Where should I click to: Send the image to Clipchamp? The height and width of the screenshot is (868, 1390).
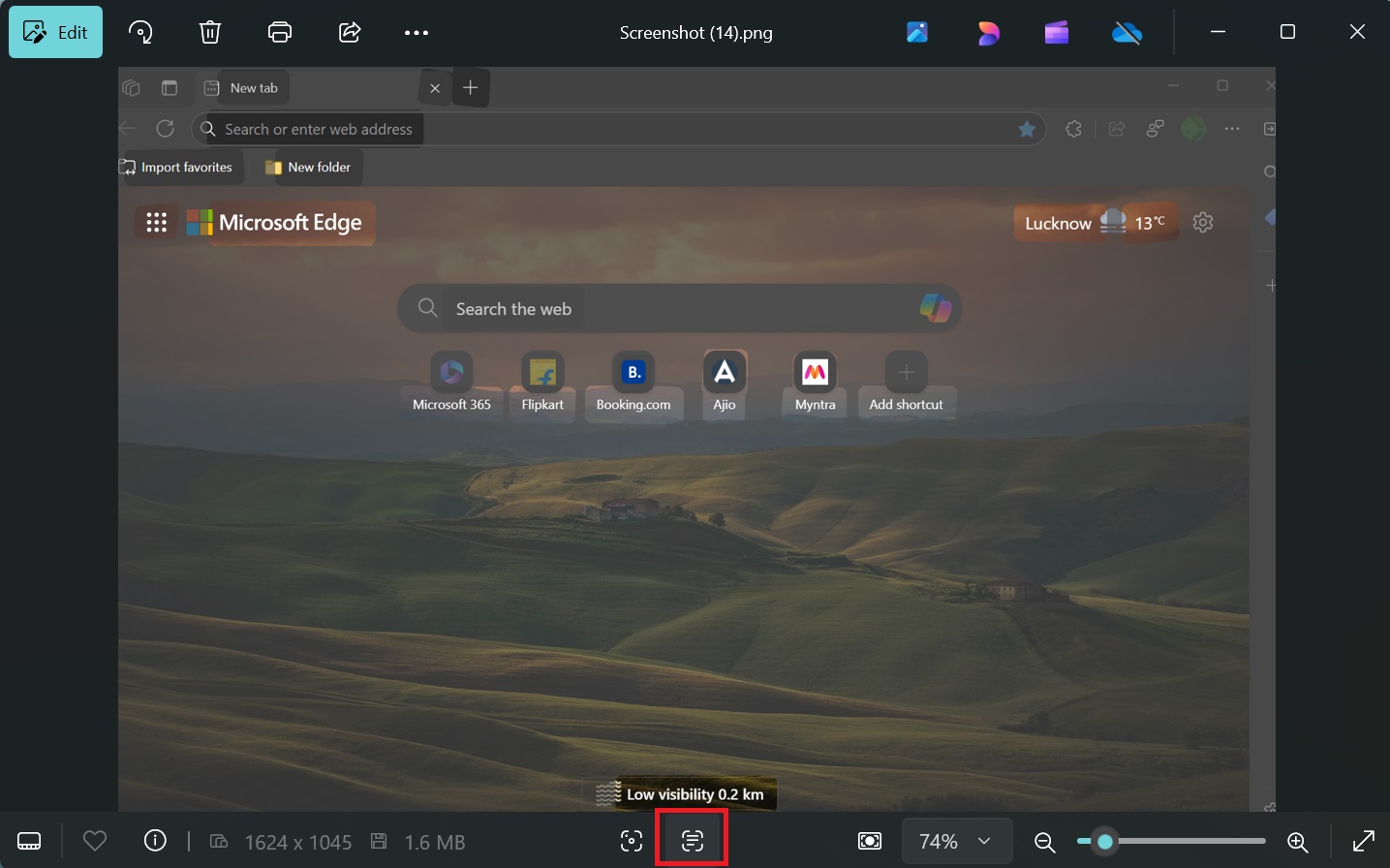click(x=1056, y=32)
